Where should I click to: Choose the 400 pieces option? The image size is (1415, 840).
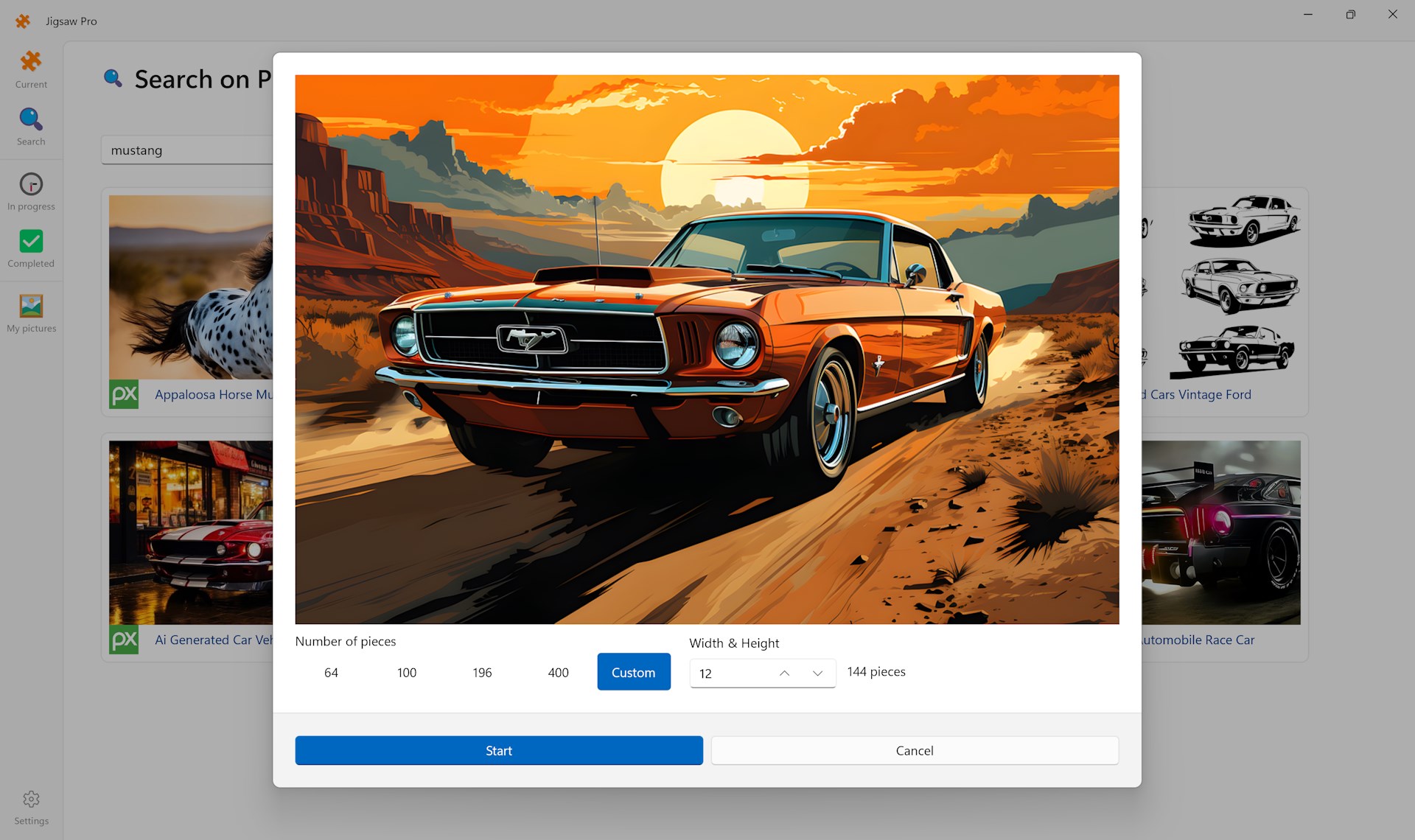pos(558,673)
